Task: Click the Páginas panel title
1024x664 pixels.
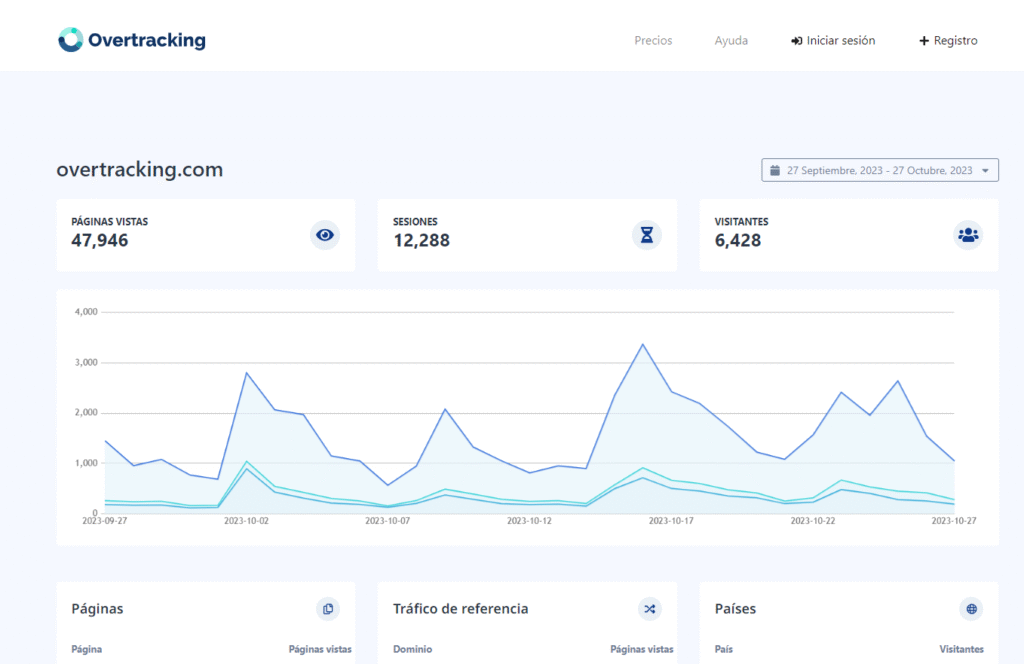Action: (x=97, y=609)
